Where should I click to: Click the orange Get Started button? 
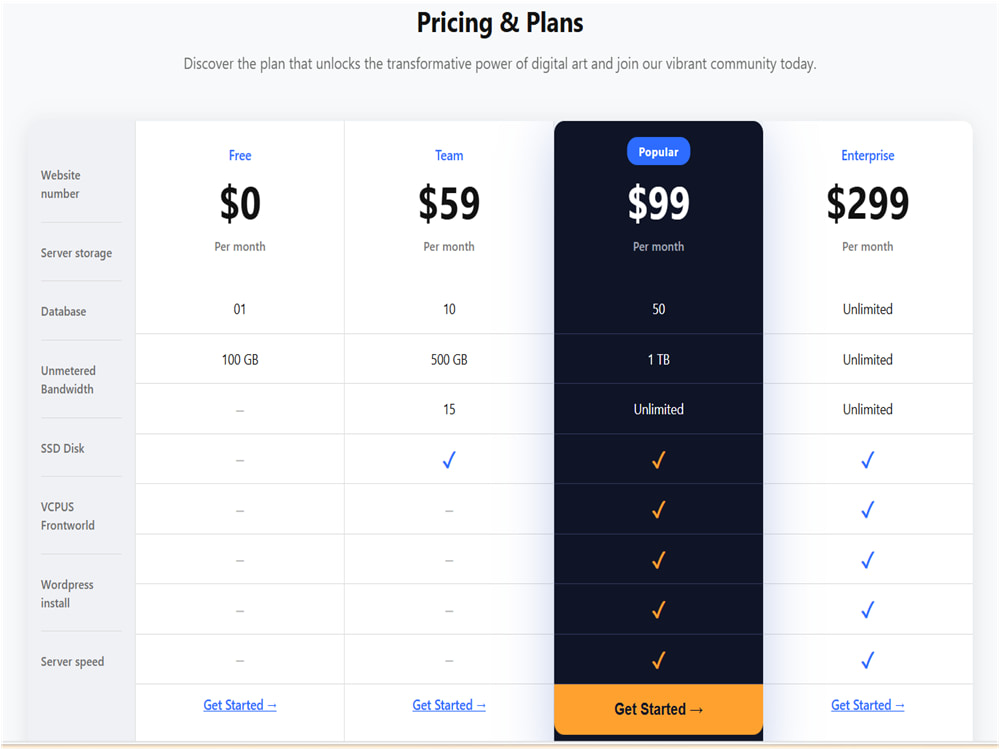pyautogui.click(x=658, y=709)
